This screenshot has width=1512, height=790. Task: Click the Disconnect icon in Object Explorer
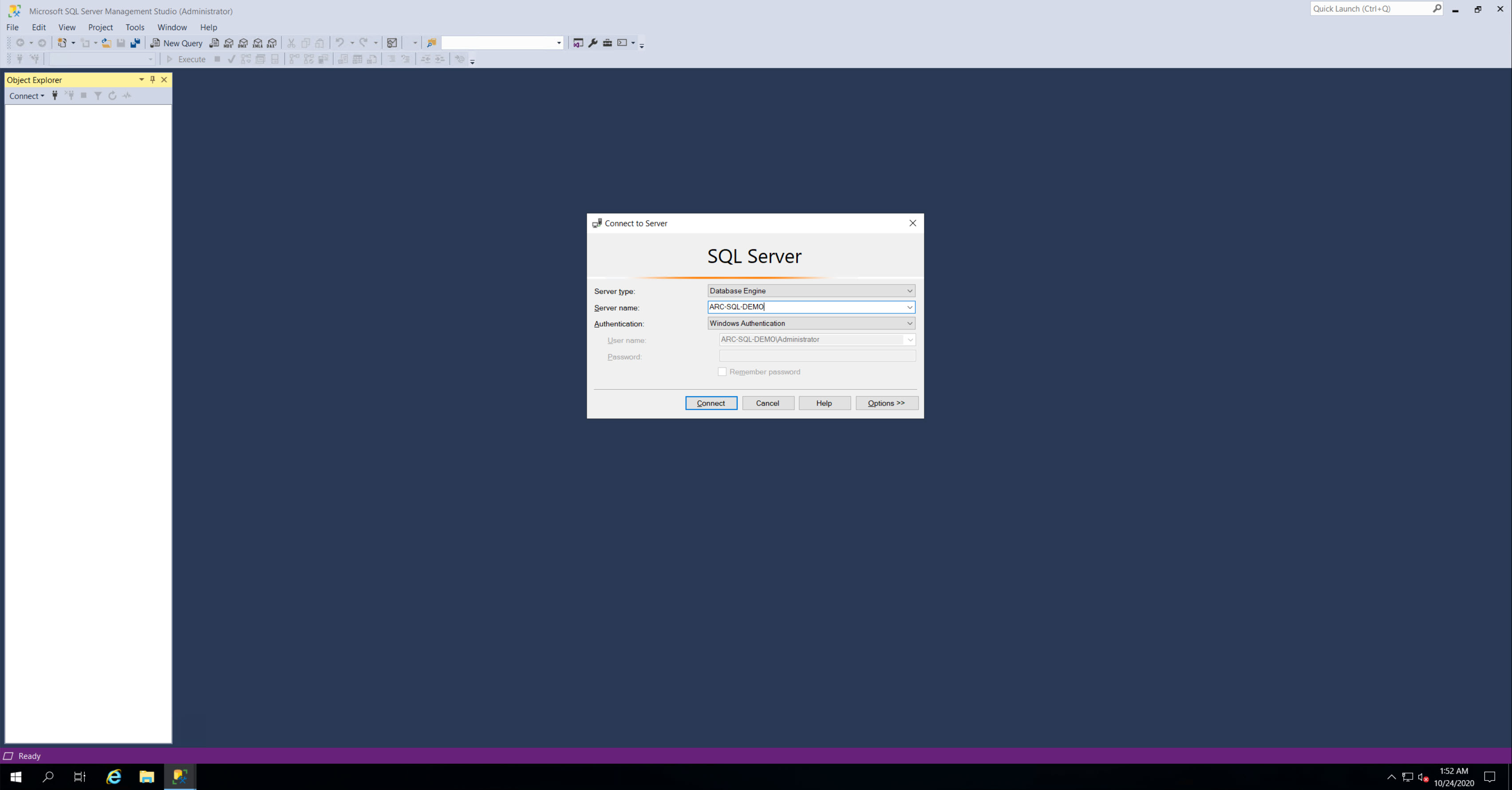click(x=69, y=96)
